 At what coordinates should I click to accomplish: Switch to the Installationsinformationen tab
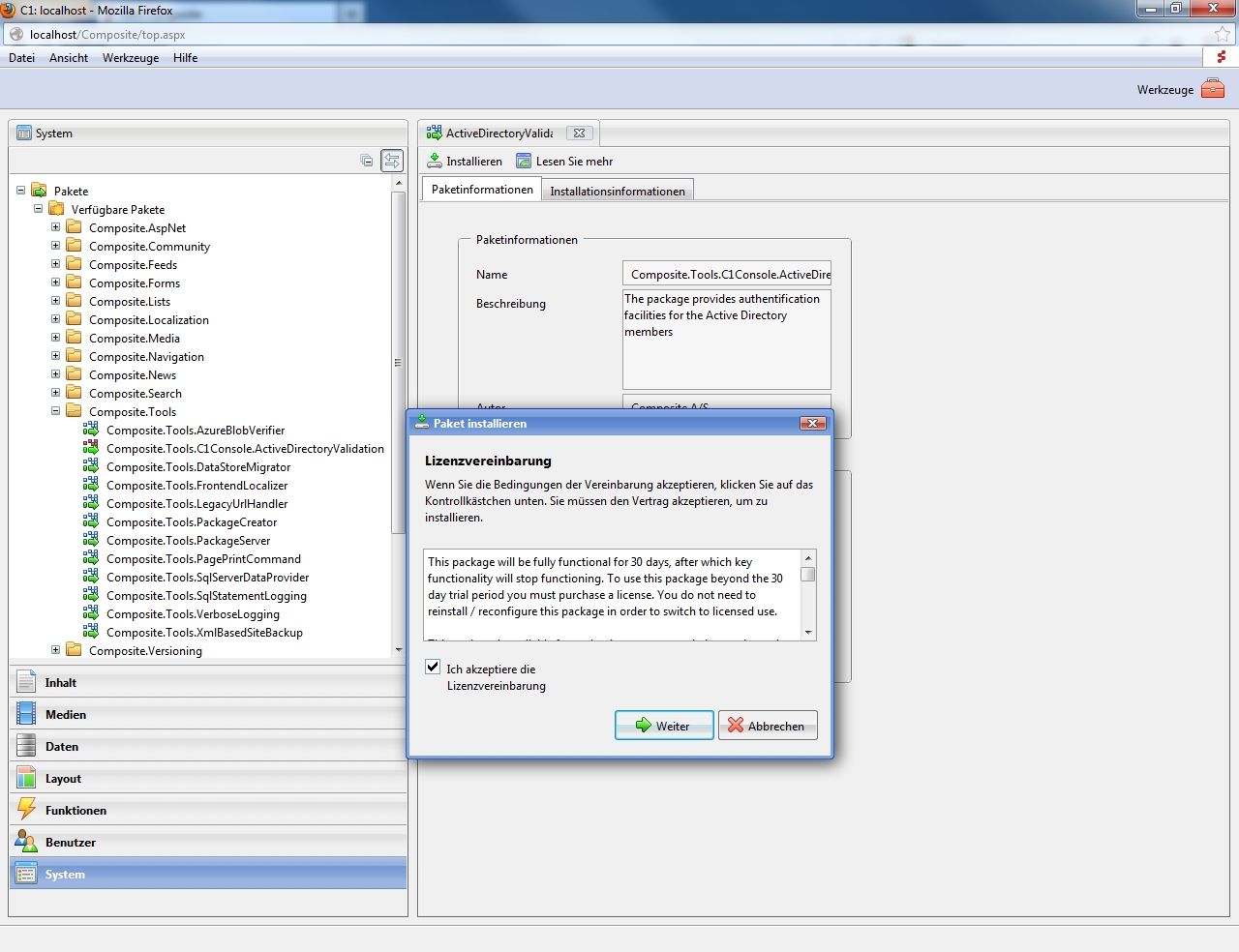point(617,191)
